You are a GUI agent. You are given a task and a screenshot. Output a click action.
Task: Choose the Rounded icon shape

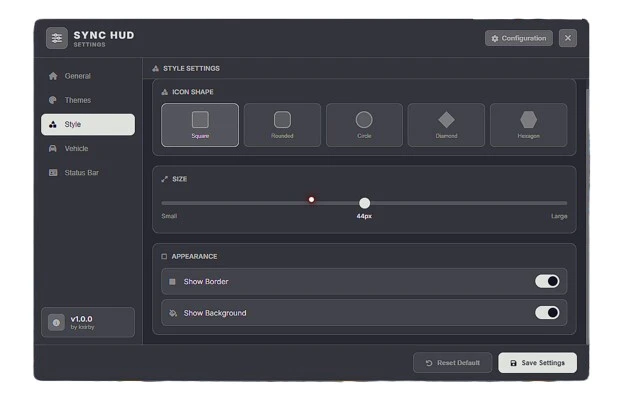(282, 125)
